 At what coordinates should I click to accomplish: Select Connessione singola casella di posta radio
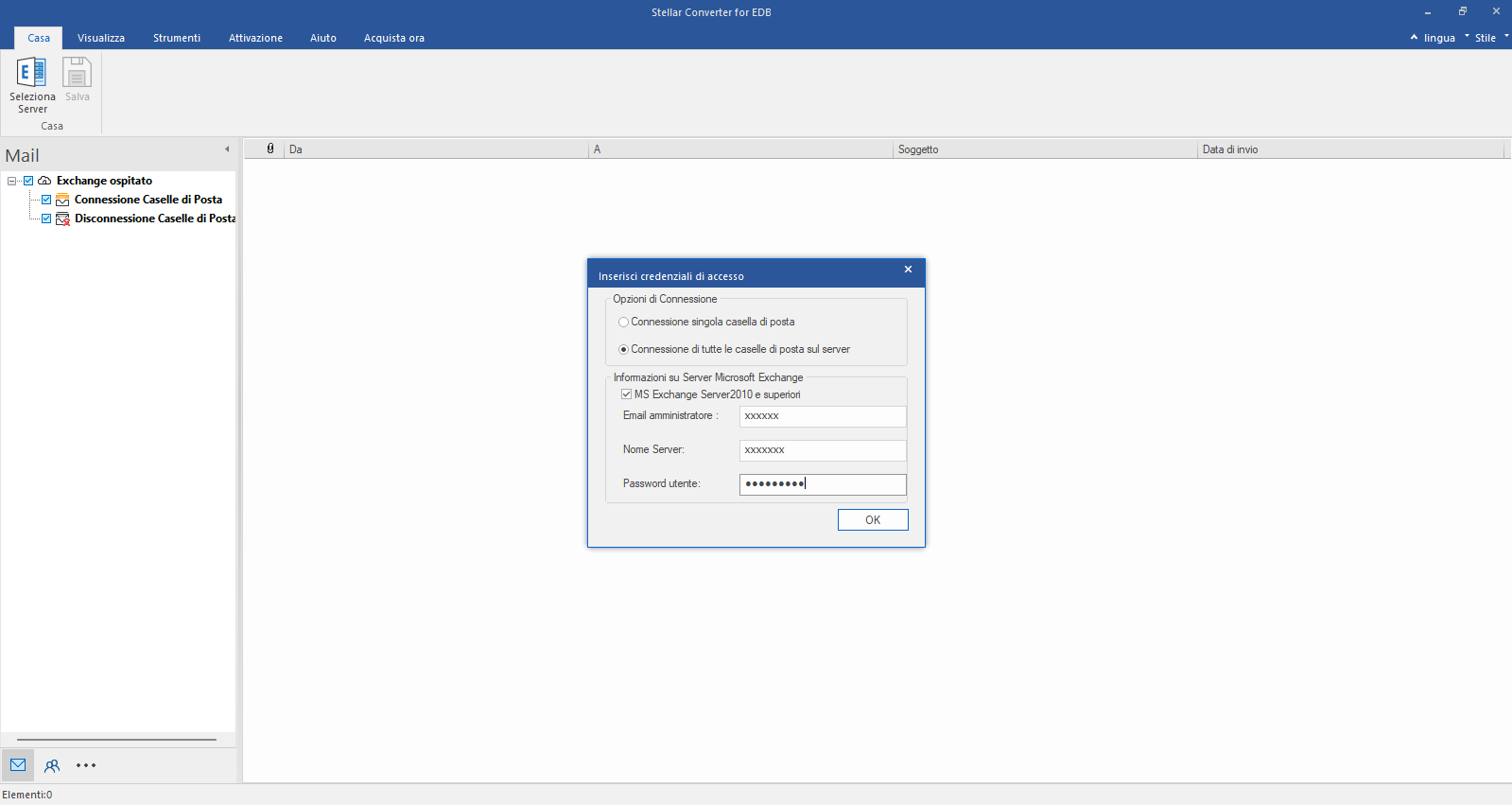coord(623,323)
